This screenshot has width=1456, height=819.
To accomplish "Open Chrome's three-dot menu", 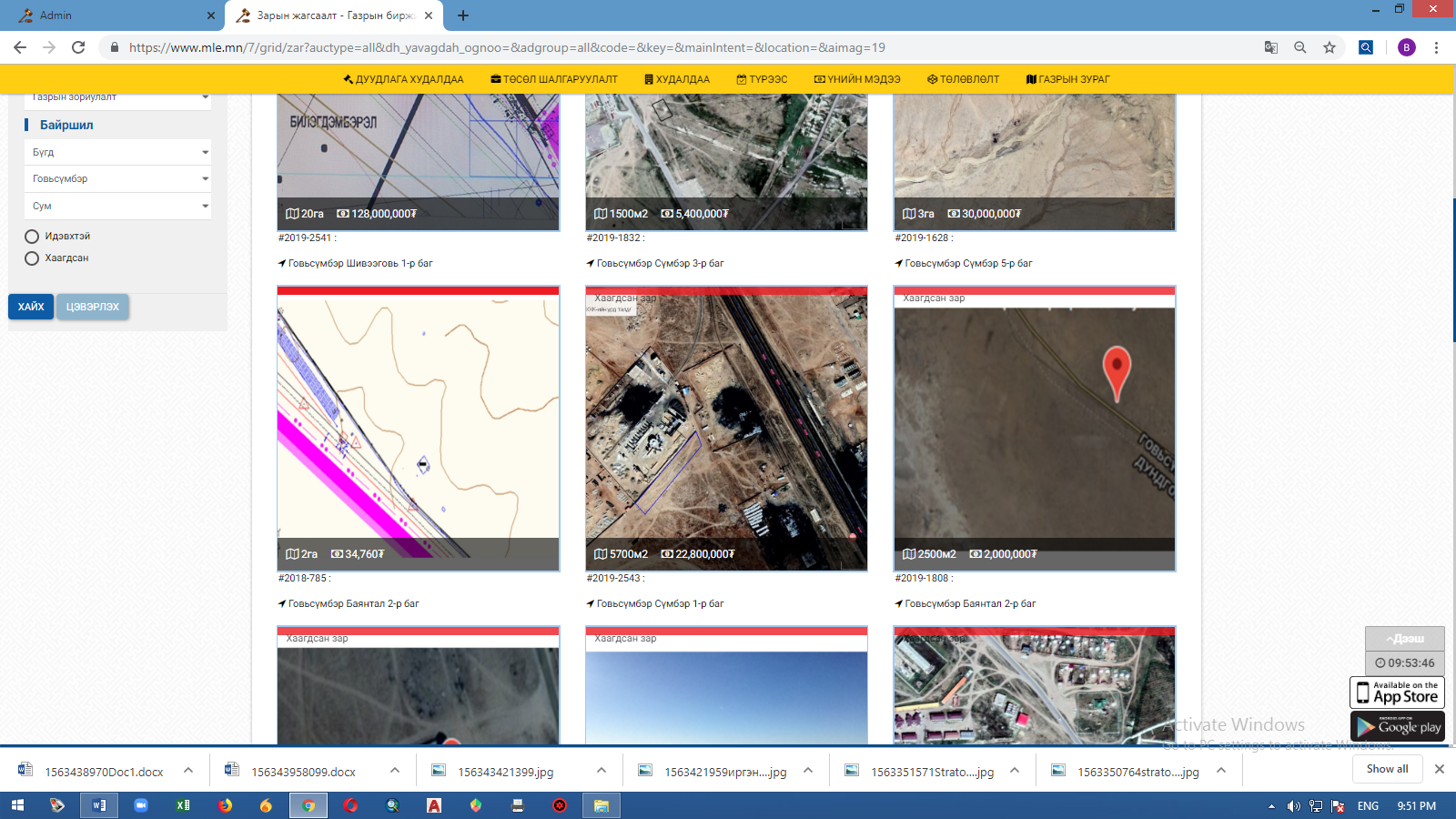I will click(x=1436, y=47).
